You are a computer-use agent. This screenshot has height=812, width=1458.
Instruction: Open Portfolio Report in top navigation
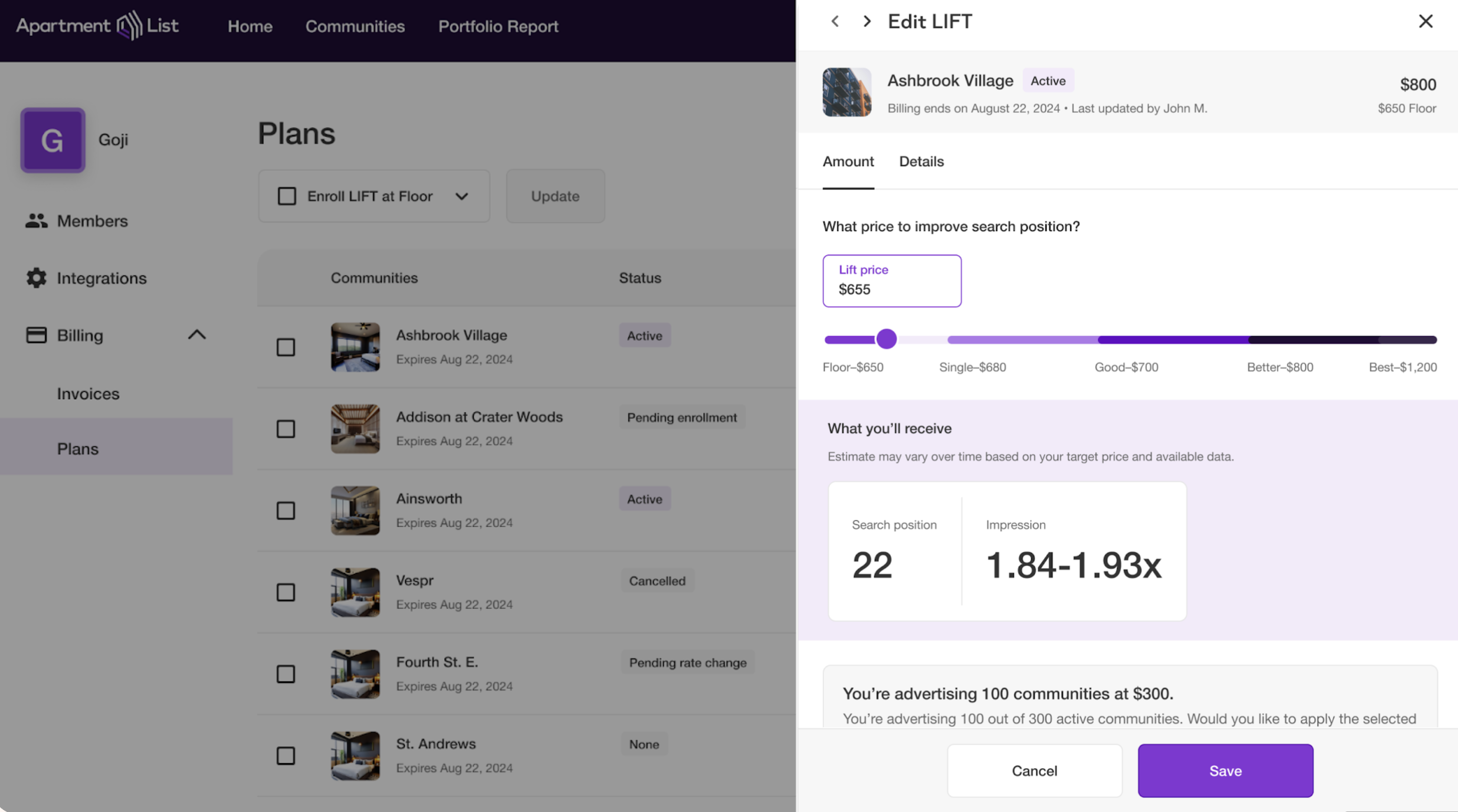(498, 26)
